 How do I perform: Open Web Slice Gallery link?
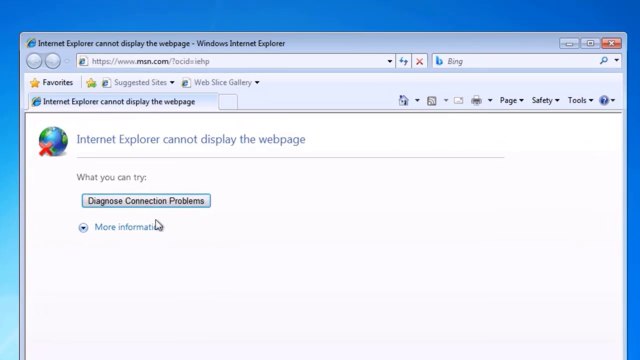click(x=217, y=82)
